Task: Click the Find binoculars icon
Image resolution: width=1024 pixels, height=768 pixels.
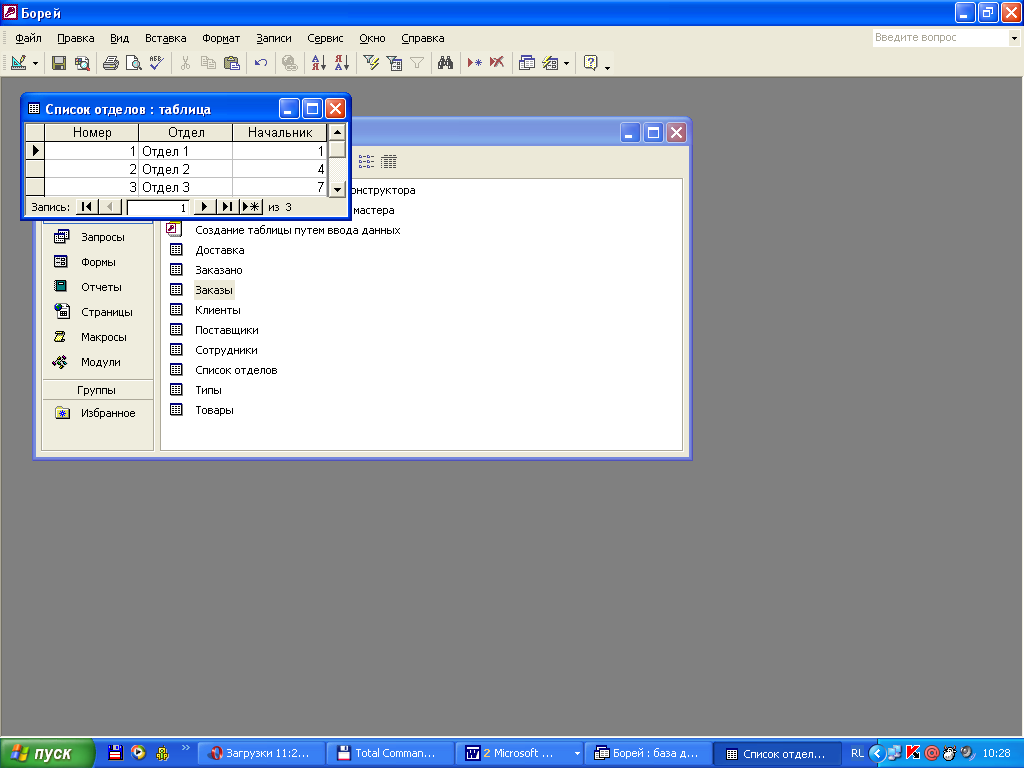Action: point(445,63)
